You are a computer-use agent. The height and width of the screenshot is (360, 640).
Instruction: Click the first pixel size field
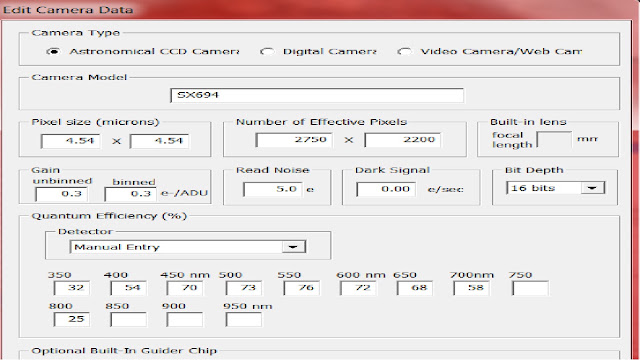[71, 141]
